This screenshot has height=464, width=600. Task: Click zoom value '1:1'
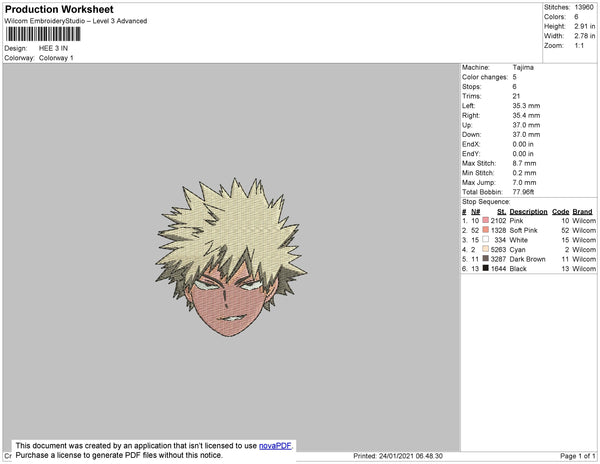tap(579, 46)
